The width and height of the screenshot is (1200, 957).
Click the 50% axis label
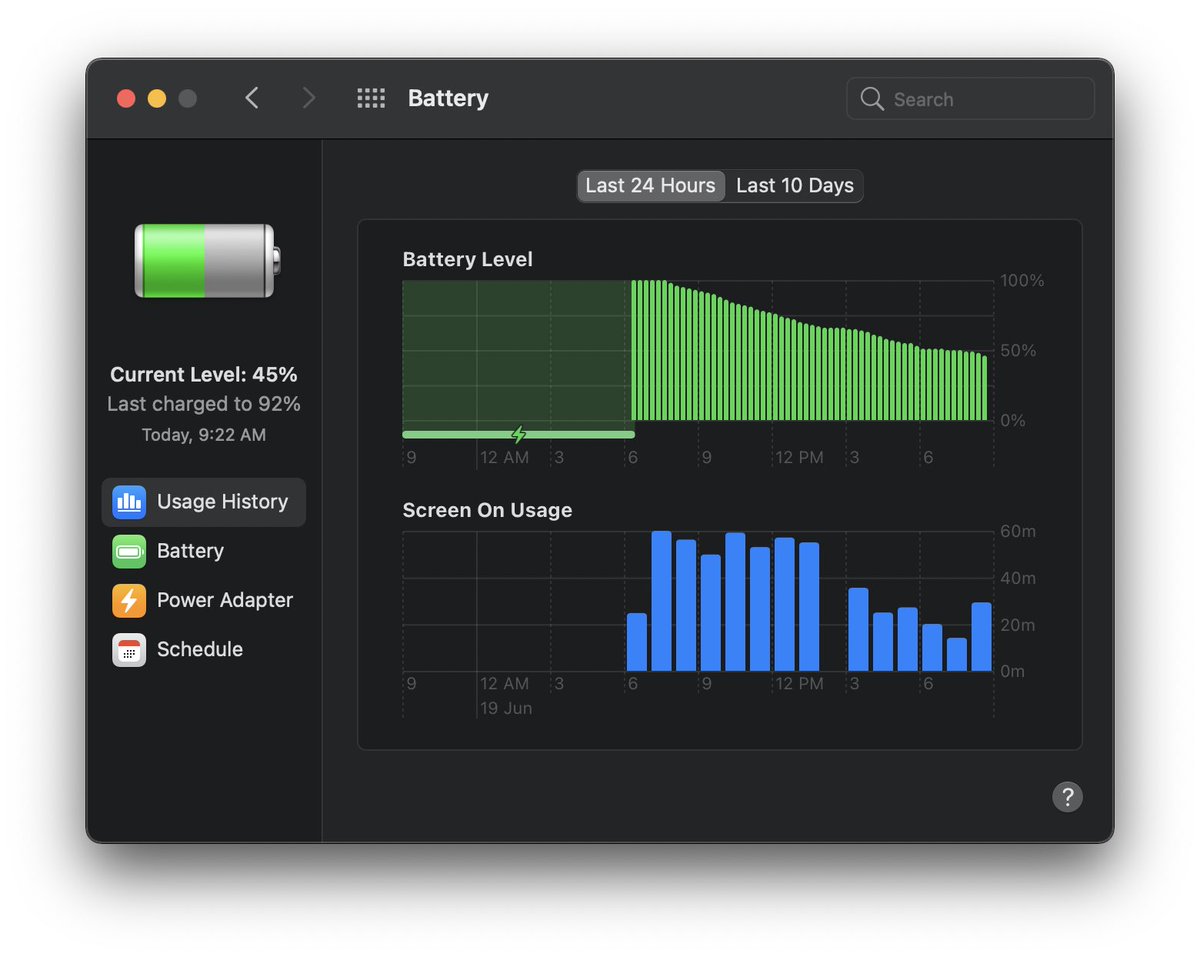click(x=1018, y=351)
